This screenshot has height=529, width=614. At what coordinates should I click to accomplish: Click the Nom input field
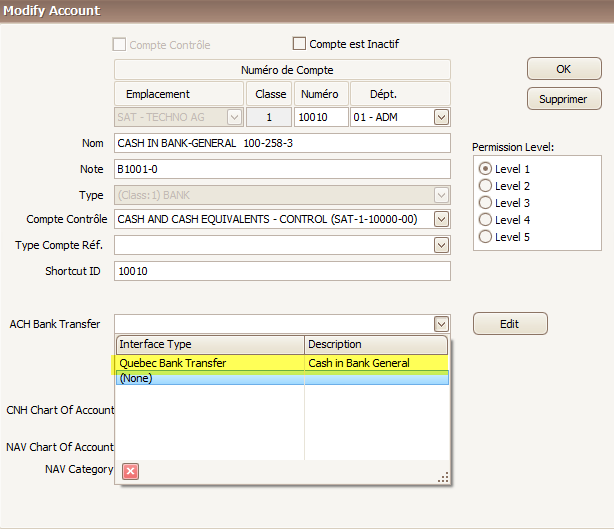tap(282, 143)
